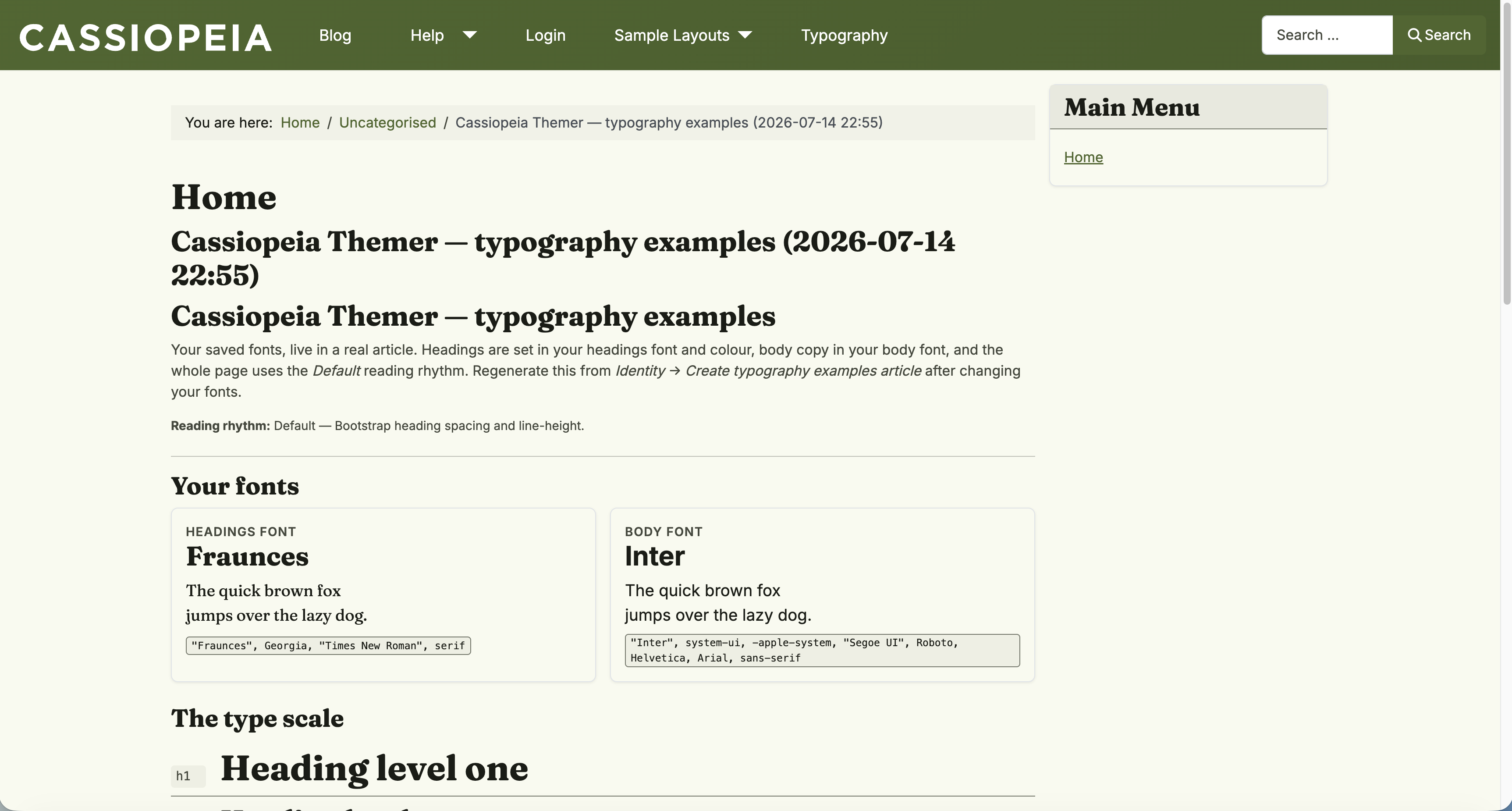1512x811 pixels.
Task: Click the 'You are here:' breadcrumb label
Action: pos(229,122)
